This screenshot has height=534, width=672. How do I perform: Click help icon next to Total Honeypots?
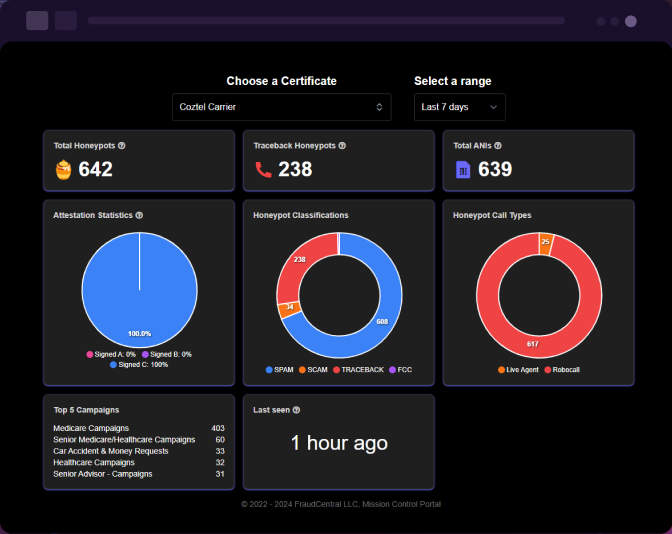121,145
